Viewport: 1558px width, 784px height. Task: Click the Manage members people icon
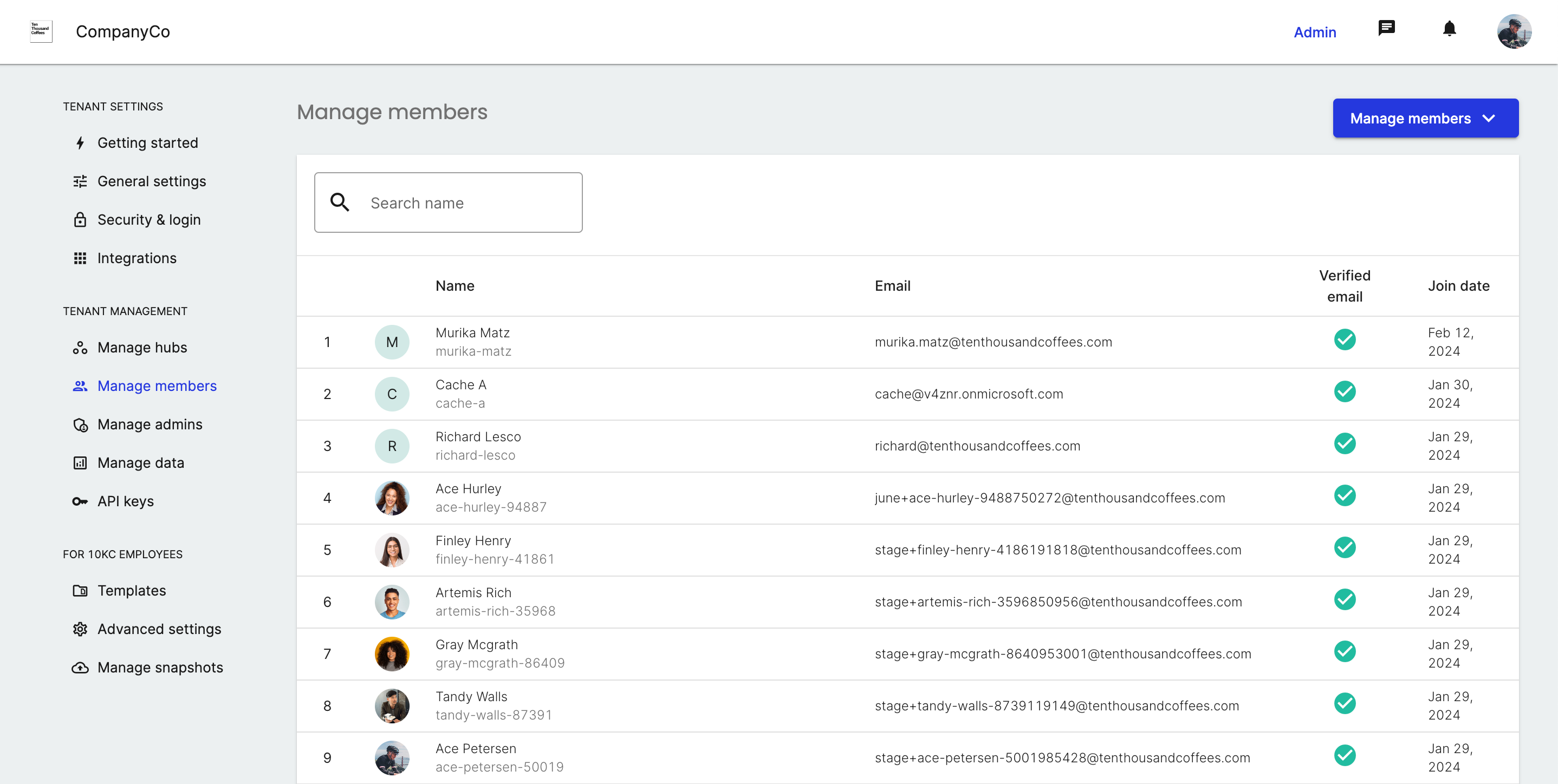(80, 386)
